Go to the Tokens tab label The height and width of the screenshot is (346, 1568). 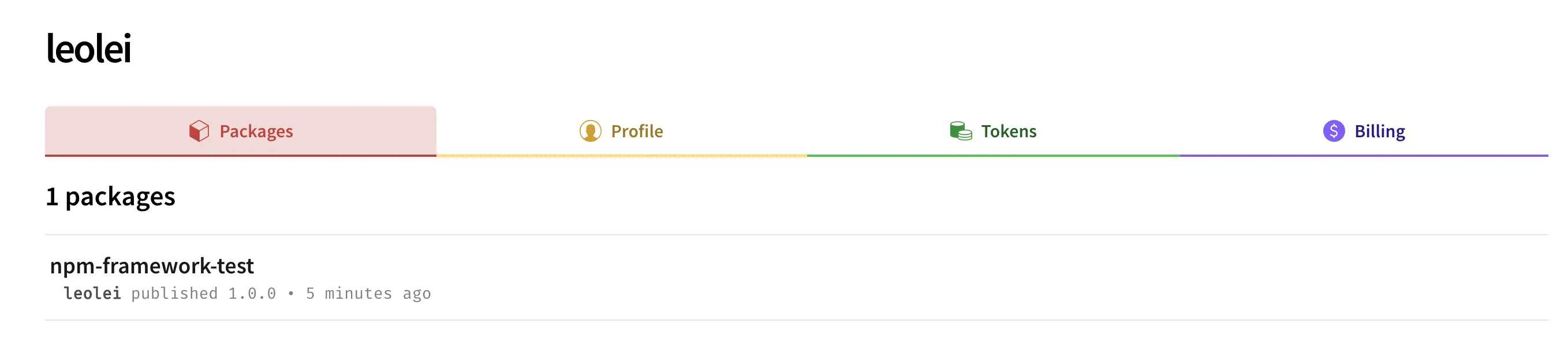point(1008,131)
